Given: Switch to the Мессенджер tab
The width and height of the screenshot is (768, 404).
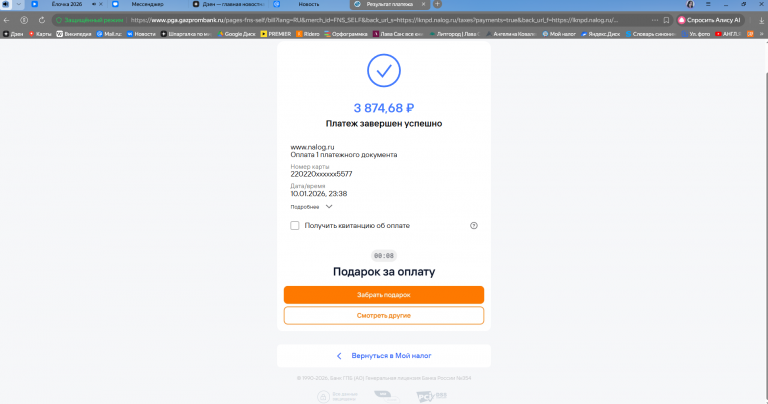Looking at the screenshot, I should point(147,4).
